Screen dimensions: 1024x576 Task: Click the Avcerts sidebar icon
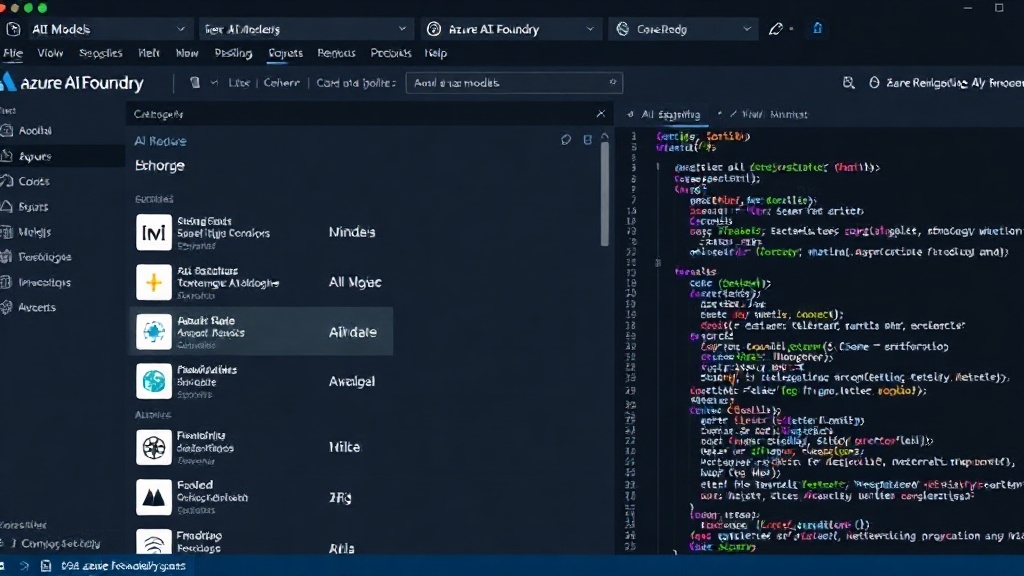click(x=7, y=307)
